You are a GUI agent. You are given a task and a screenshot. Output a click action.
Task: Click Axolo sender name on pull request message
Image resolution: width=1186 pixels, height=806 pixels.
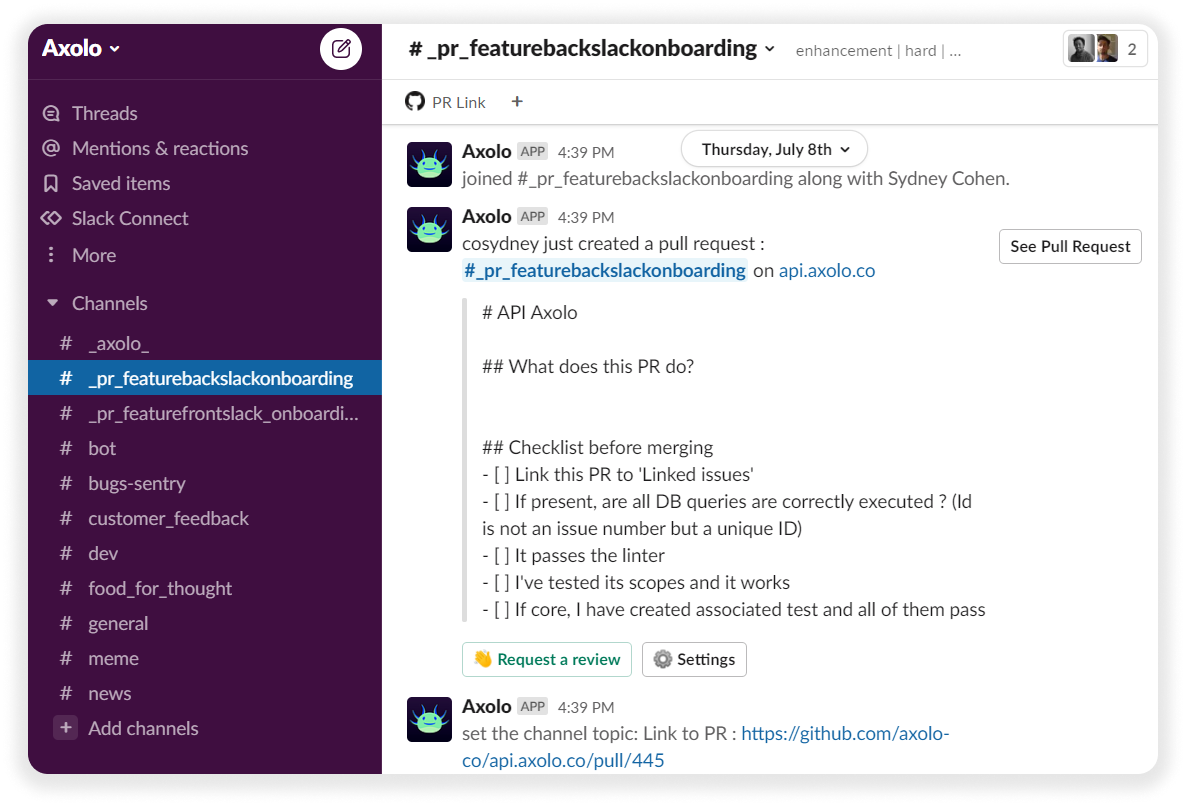(x=486, y=217)
